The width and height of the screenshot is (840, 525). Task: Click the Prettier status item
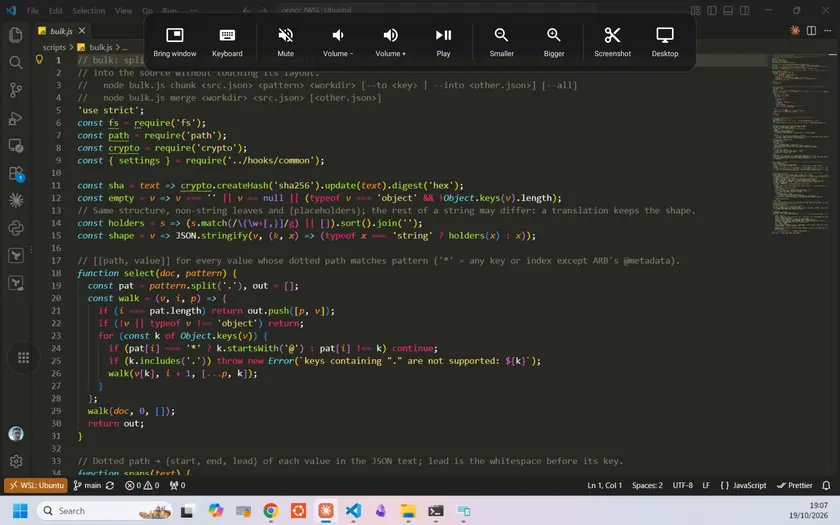[794, 485]
